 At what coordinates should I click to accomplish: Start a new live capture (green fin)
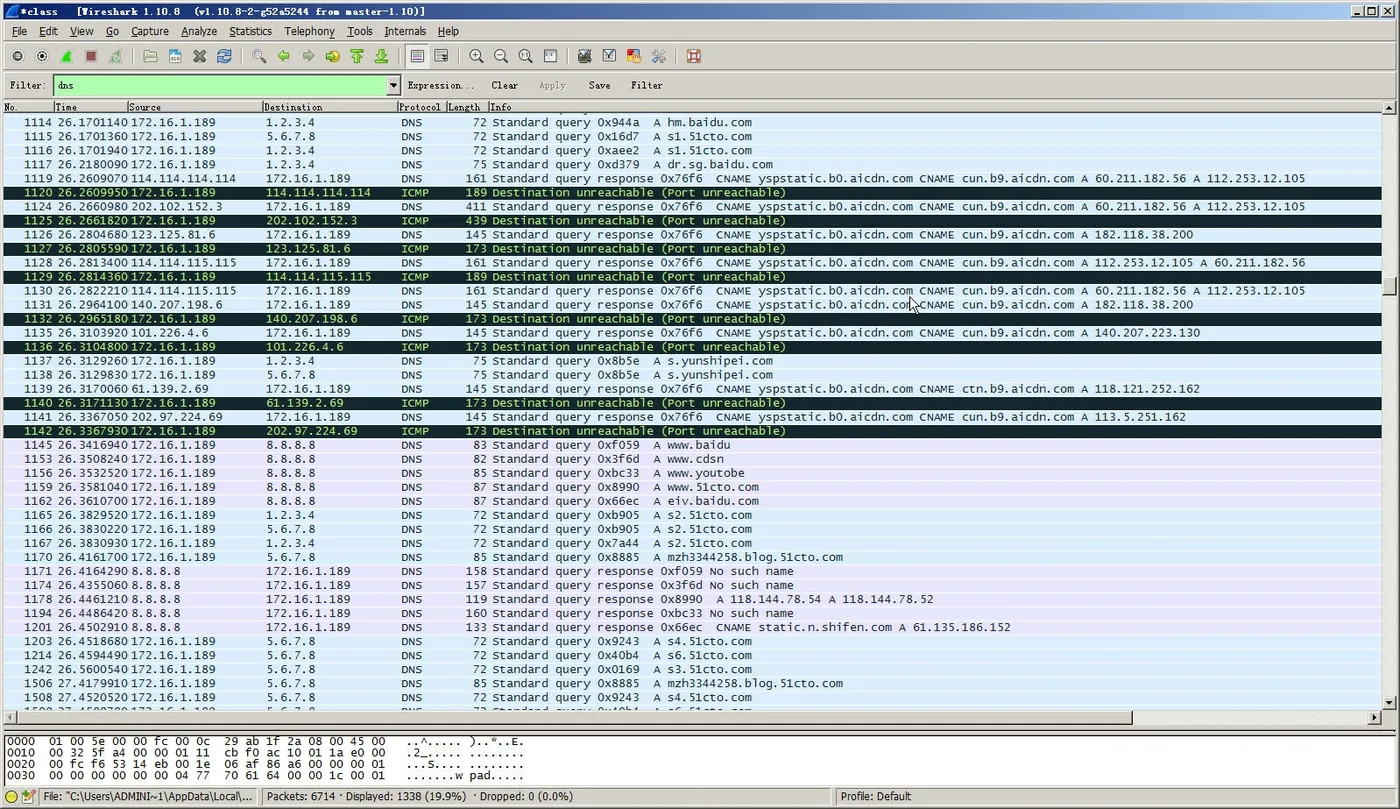(66, 56)
